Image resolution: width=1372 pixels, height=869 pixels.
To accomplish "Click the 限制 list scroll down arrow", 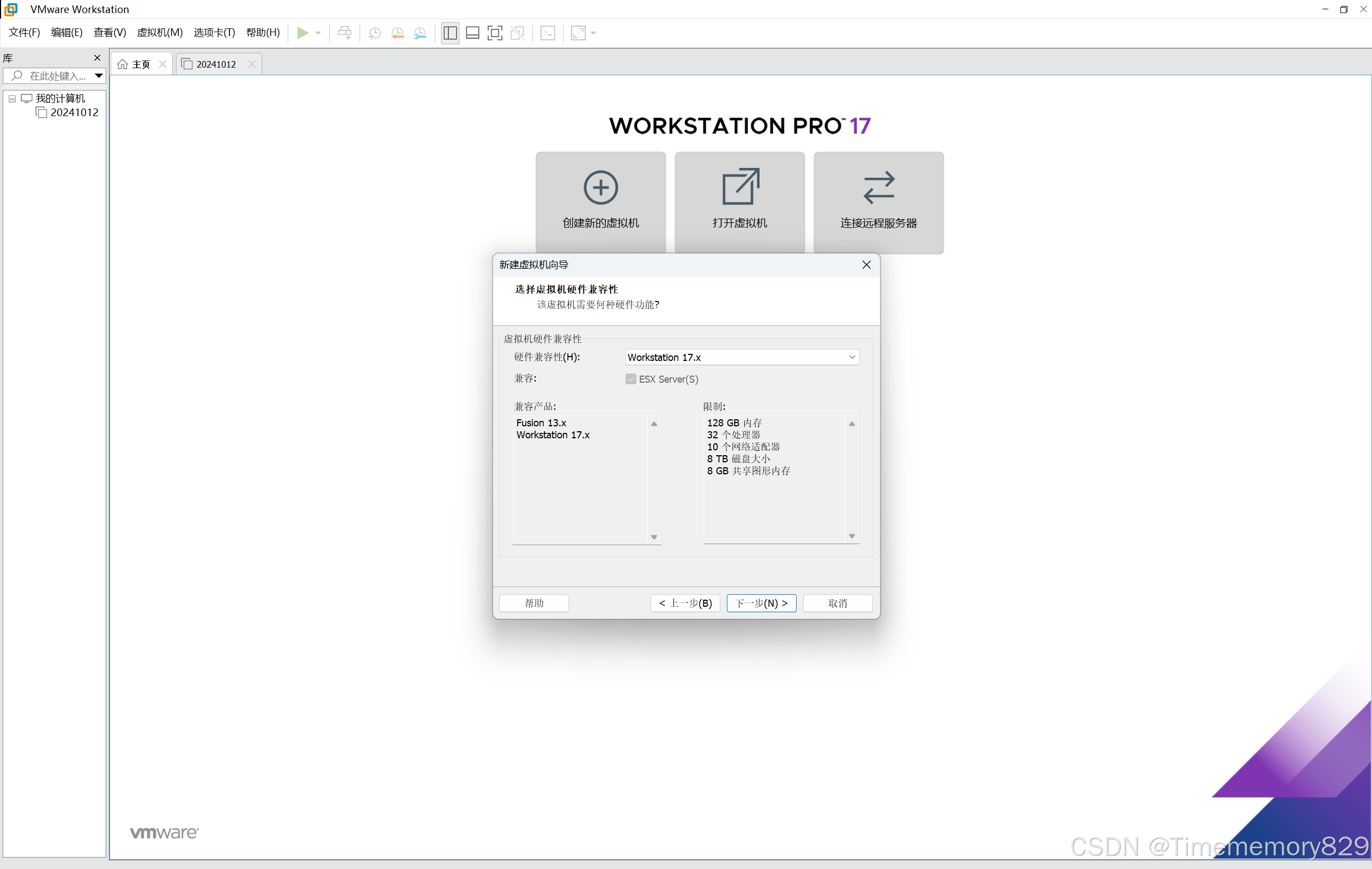I will [852, 536].
